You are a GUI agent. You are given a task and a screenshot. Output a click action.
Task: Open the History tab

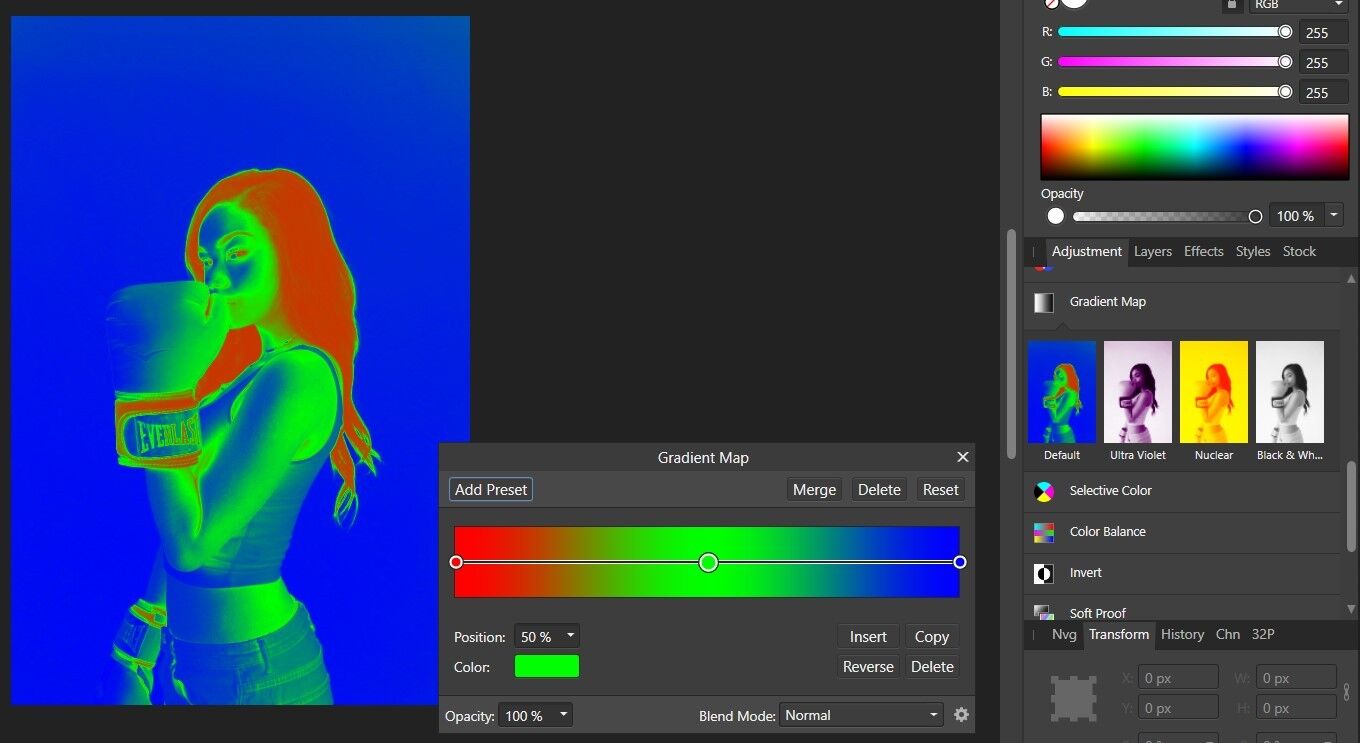coord(1182,634)
